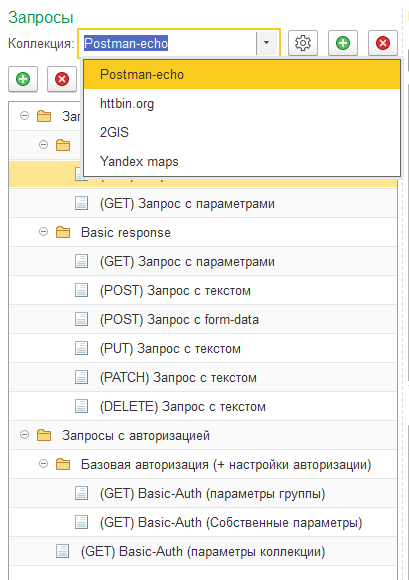This screenshot has height=580, width=409.
Task: Collapse the Запросы с авторизацией folder
Action: tap(24, 435)
